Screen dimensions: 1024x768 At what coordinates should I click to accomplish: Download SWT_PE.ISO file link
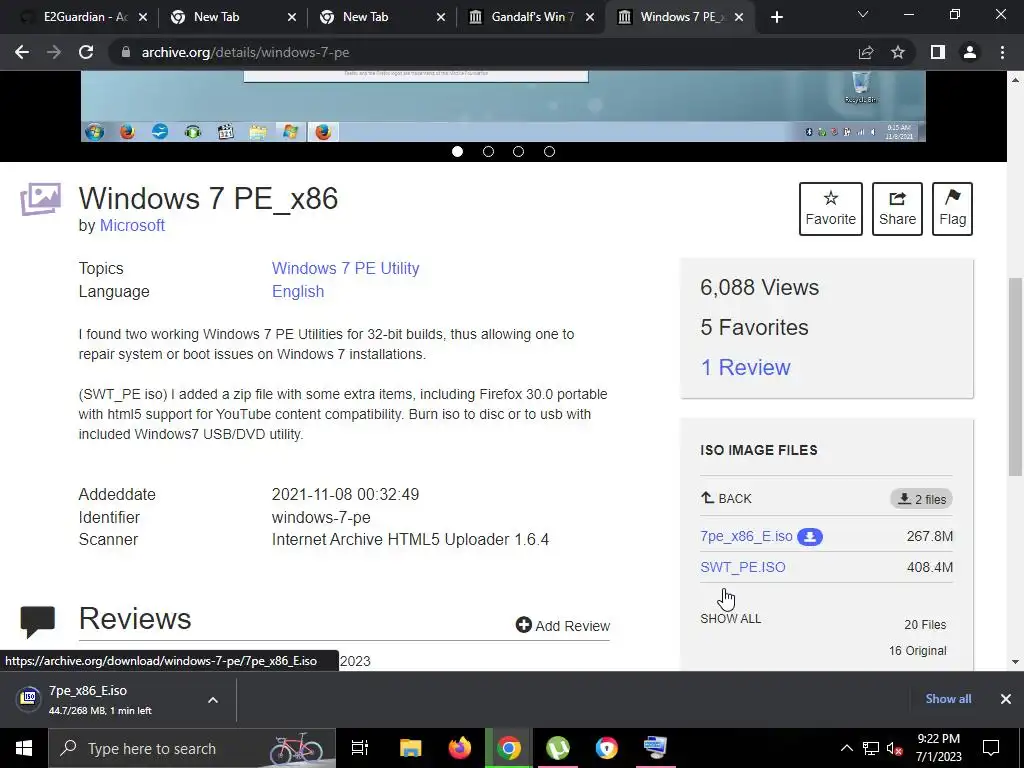743,567
